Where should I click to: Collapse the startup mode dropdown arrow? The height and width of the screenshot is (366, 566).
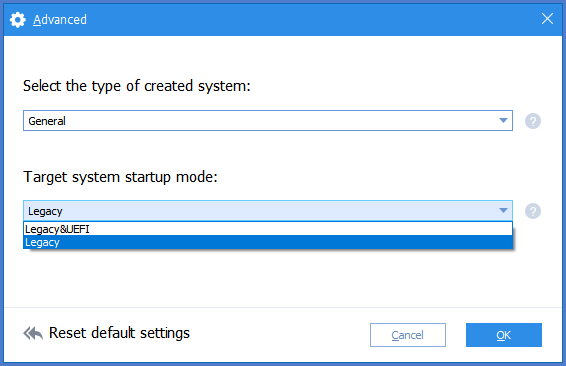tap(503, 210)
